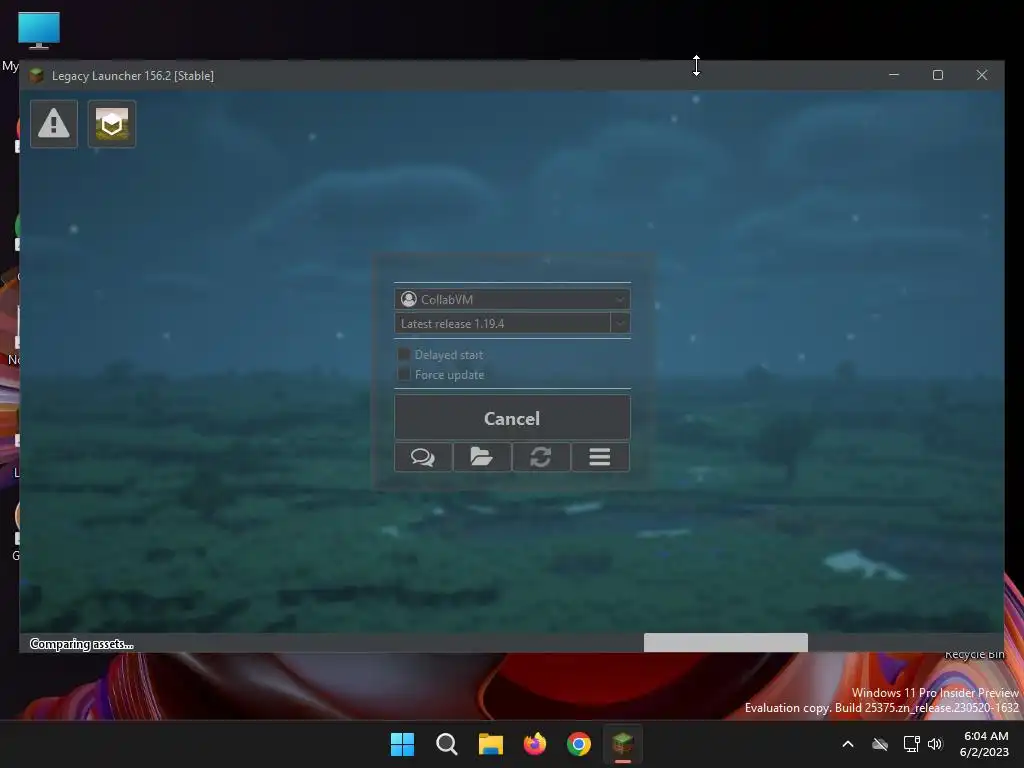This screenshot has height=768, width=1024.
Task: Open Windows Search from the taskbar
Action: coord(447,744)
